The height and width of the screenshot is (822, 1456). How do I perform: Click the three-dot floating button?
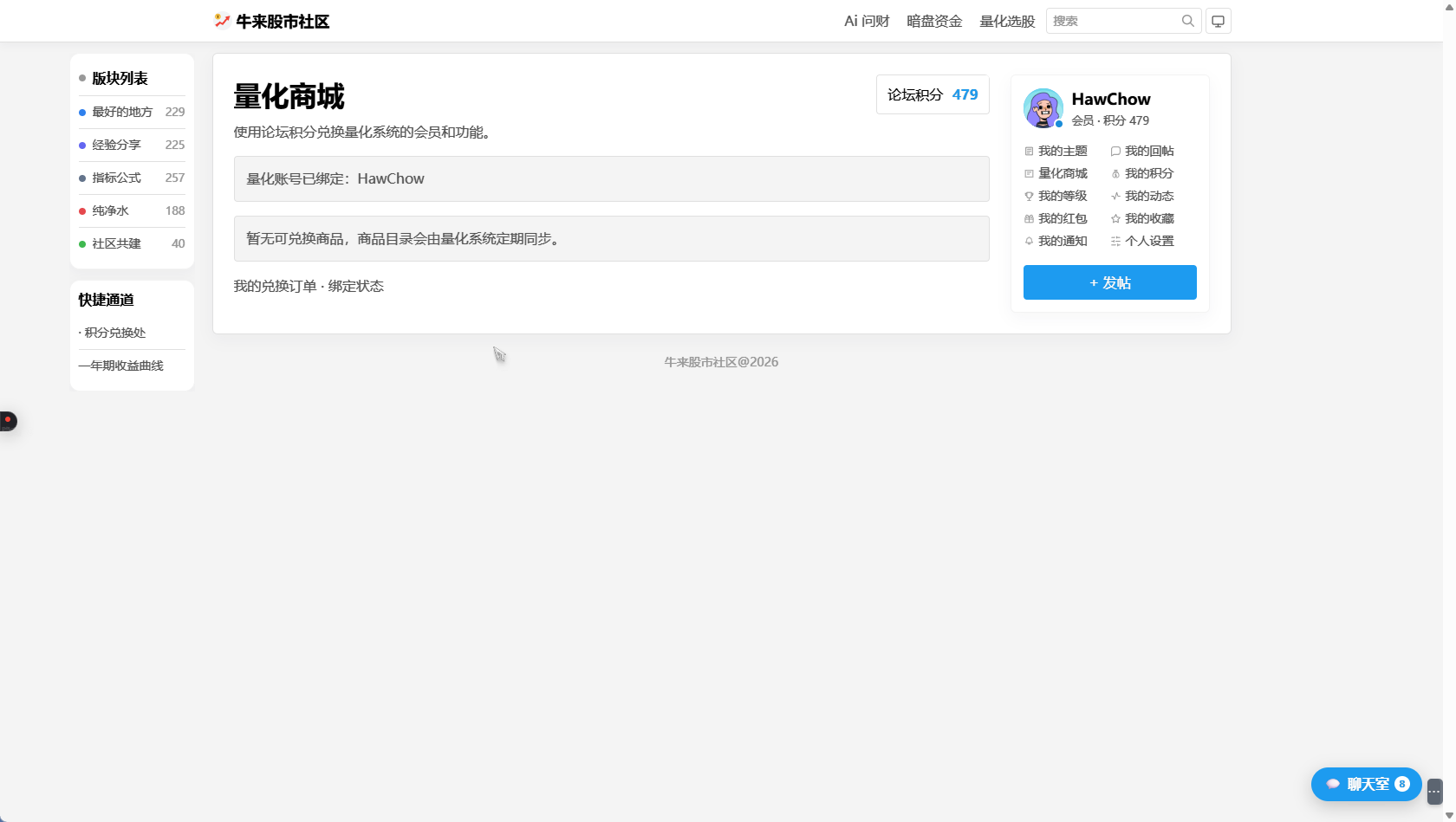pos(1434,791)
